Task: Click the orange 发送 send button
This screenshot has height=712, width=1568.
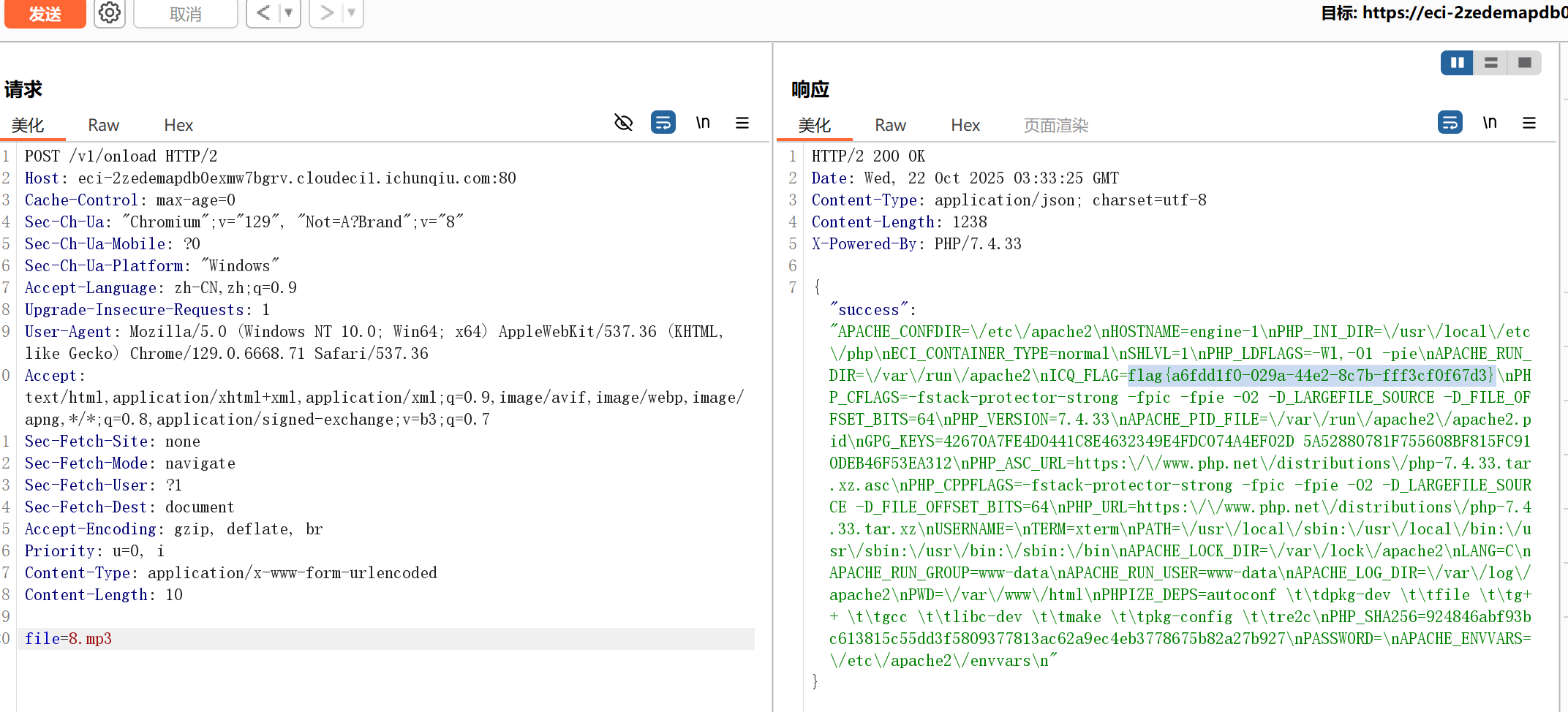Action: coord(45,14)
